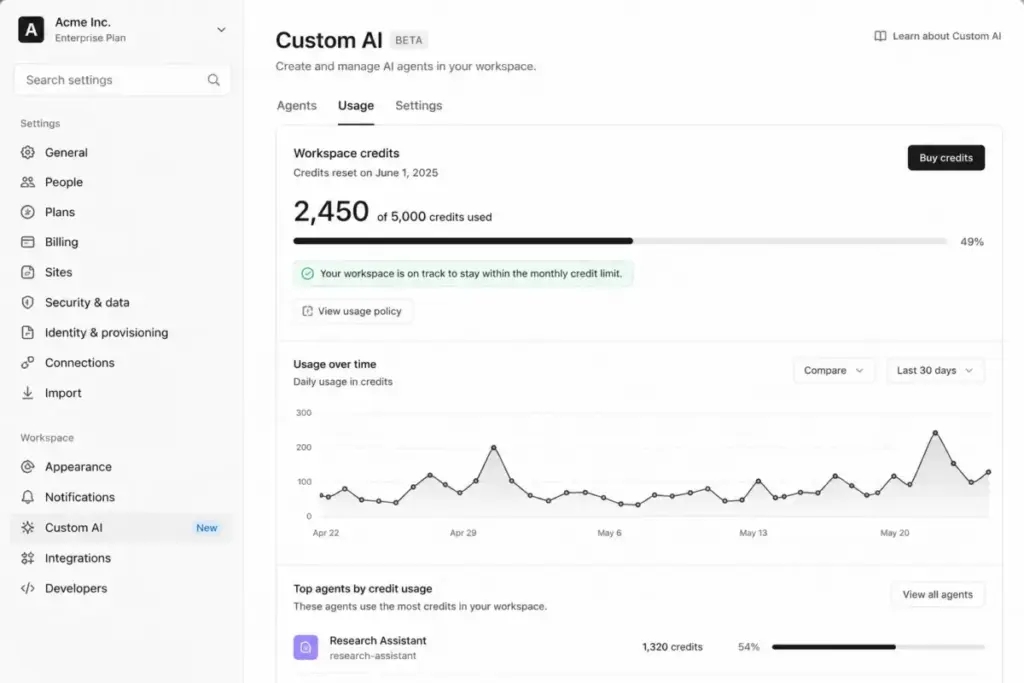Viewport: 1024px width, 683px height.
Task: Click the highest data point on usage chart
Action: click(935, 433)
